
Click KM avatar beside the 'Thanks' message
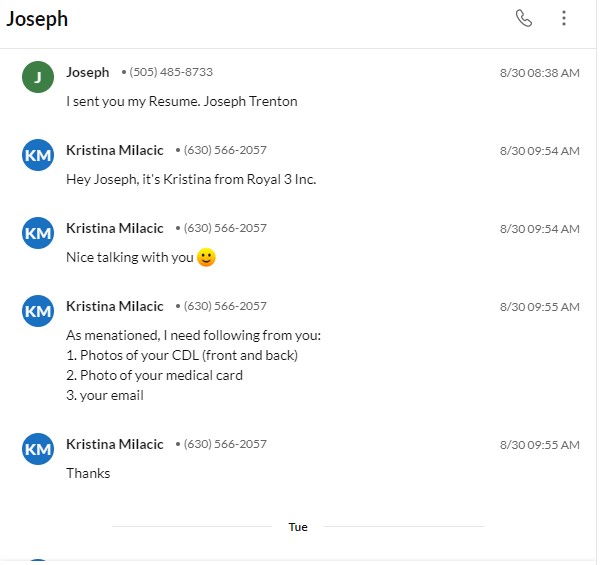click(x=37, y=448)
